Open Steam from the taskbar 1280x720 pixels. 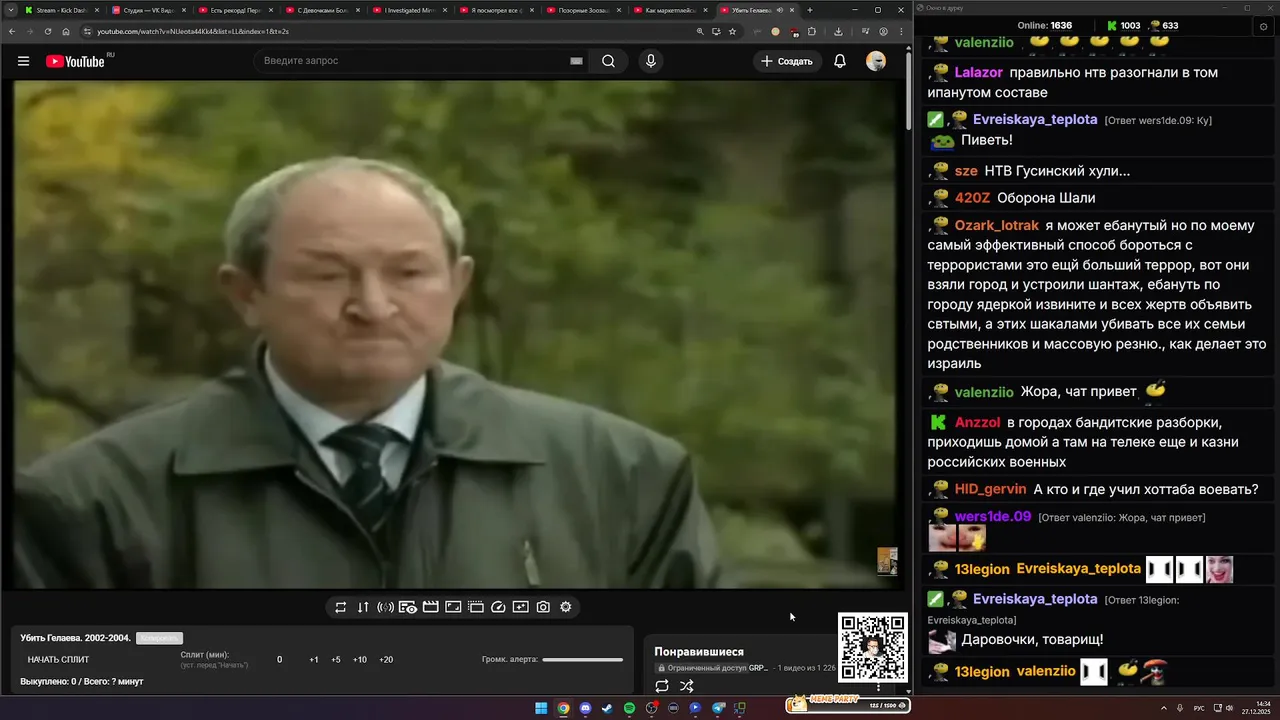pos(607,708)
